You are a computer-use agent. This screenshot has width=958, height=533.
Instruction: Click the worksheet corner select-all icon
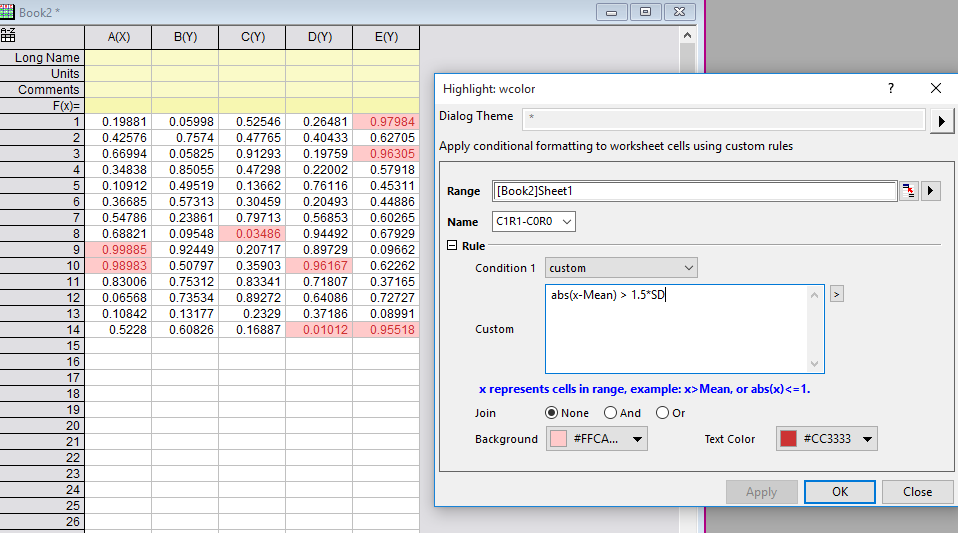click(x=8, y=35)
